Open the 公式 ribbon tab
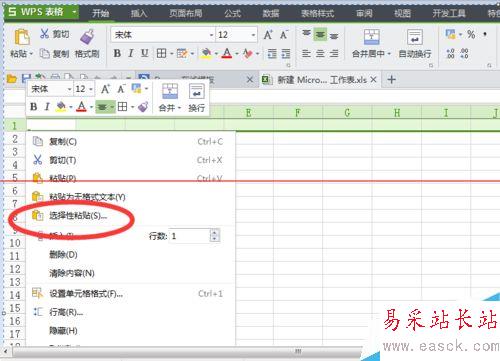This screenshot has width=500, height=361. click(x=232, y=13)
